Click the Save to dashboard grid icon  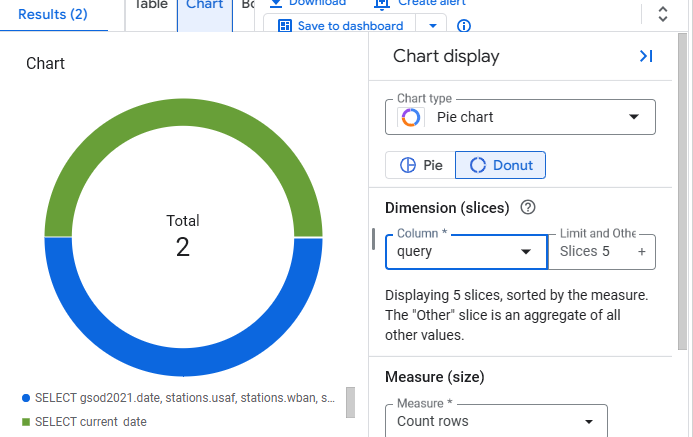285,26
